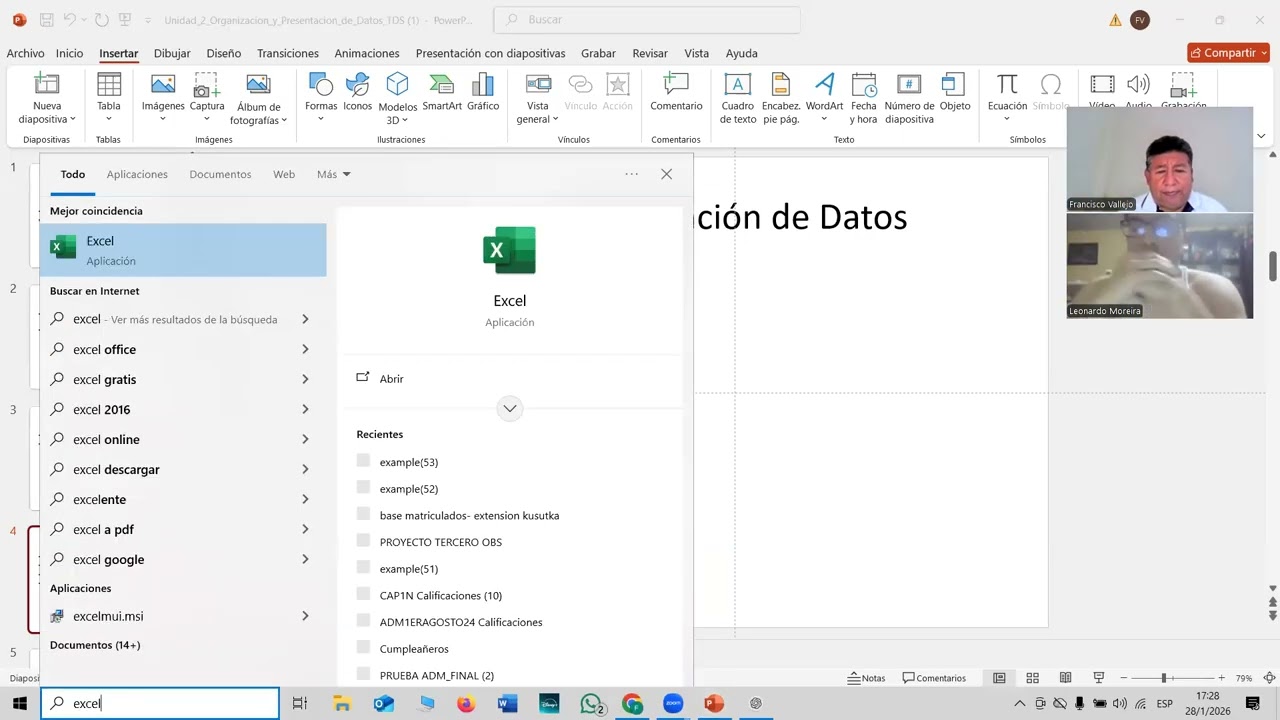
Task: Switch to the Aplicaciones search tab
Action: click(x=137, y=174)
